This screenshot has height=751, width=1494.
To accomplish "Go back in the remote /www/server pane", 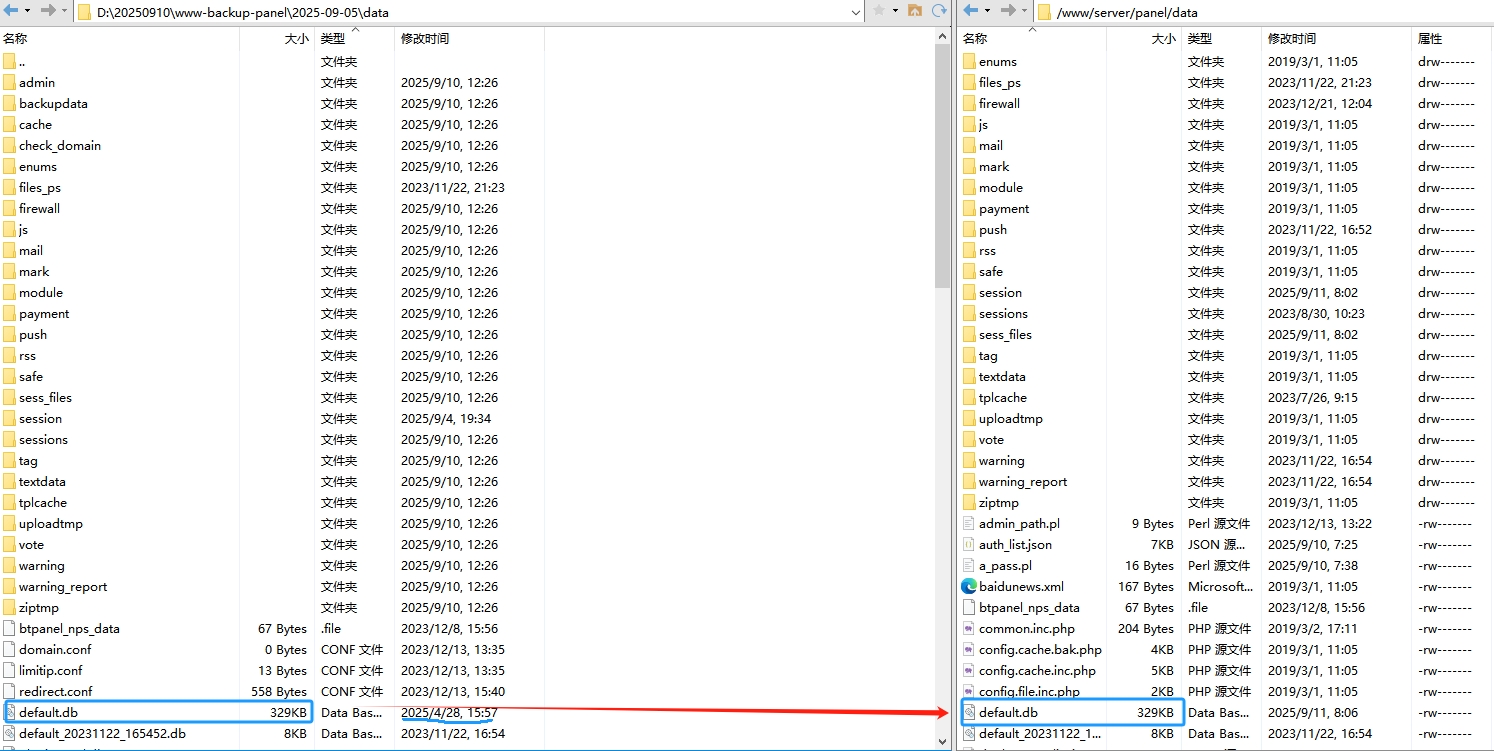I will click(x=971, y=11).
